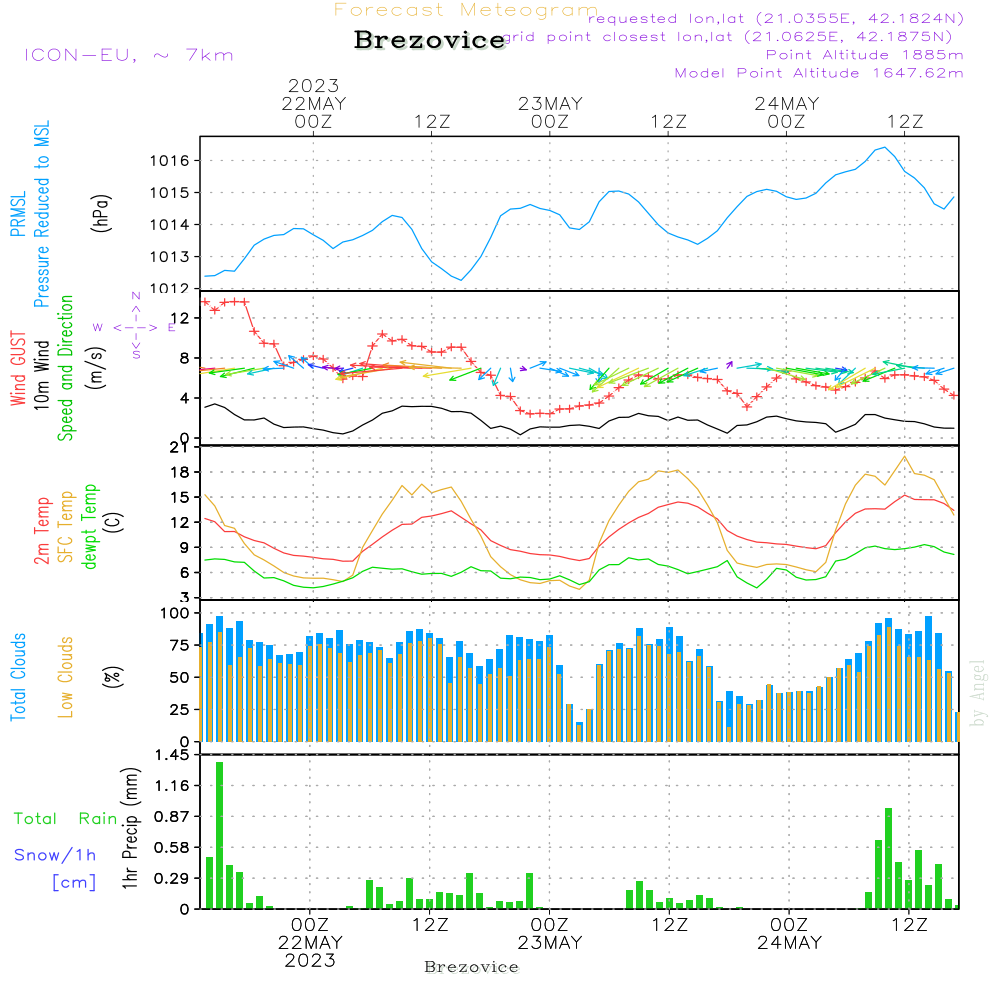Click the (m/s) unit label
This screenshot has width=1000, height=1000.
(96, 369)
